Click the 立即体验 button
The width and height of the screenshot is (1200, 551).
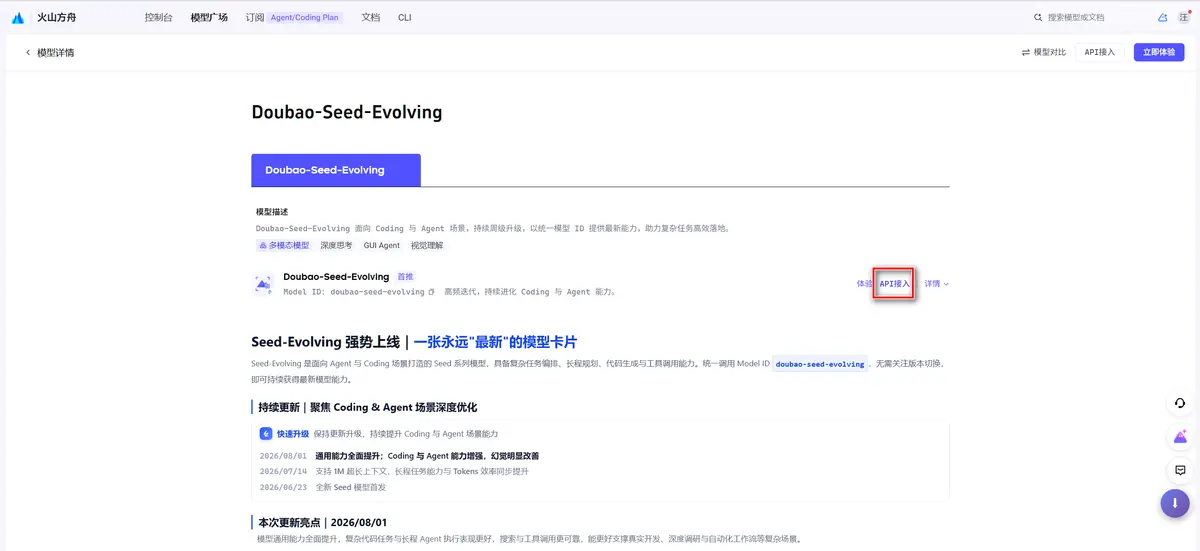[x=1159, y=52]
